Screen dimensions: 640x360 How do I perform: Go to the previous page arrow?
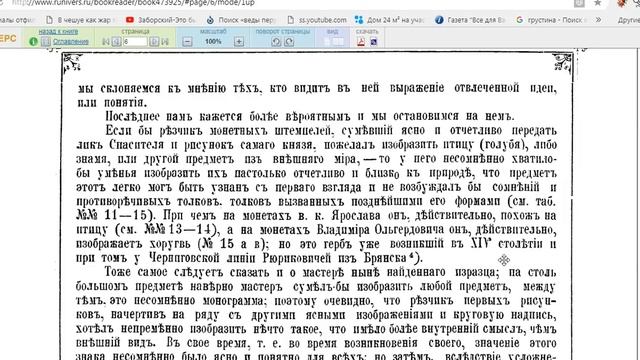116,41
